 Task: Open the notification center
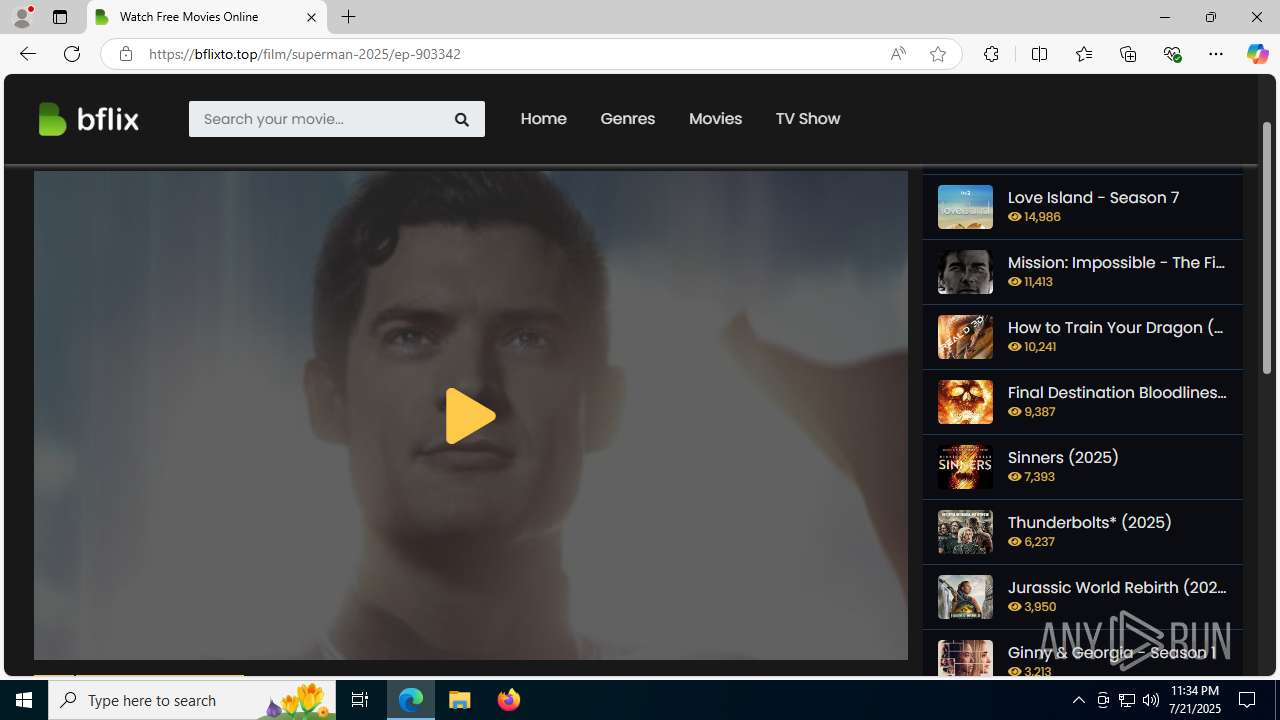[1248, 700]
